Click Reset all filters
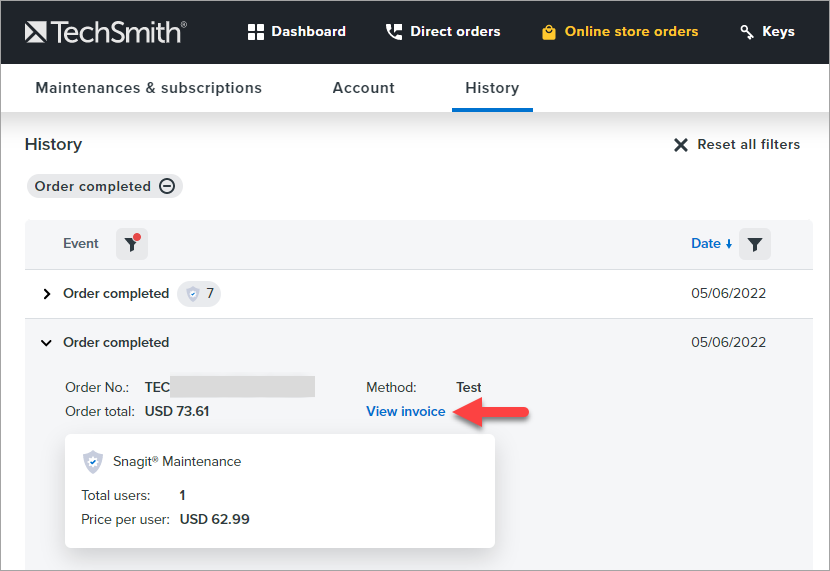 737,145
